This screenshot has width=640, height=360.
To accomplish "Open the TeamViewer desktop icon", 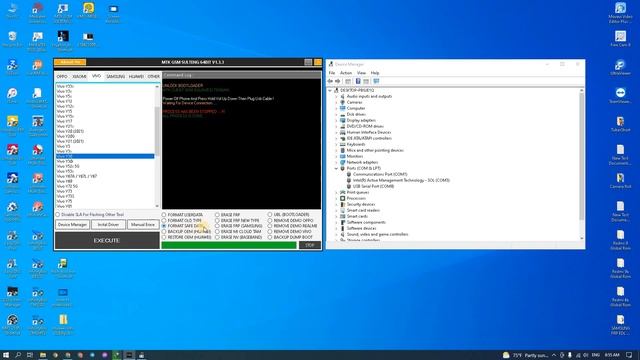I will 620,96.
